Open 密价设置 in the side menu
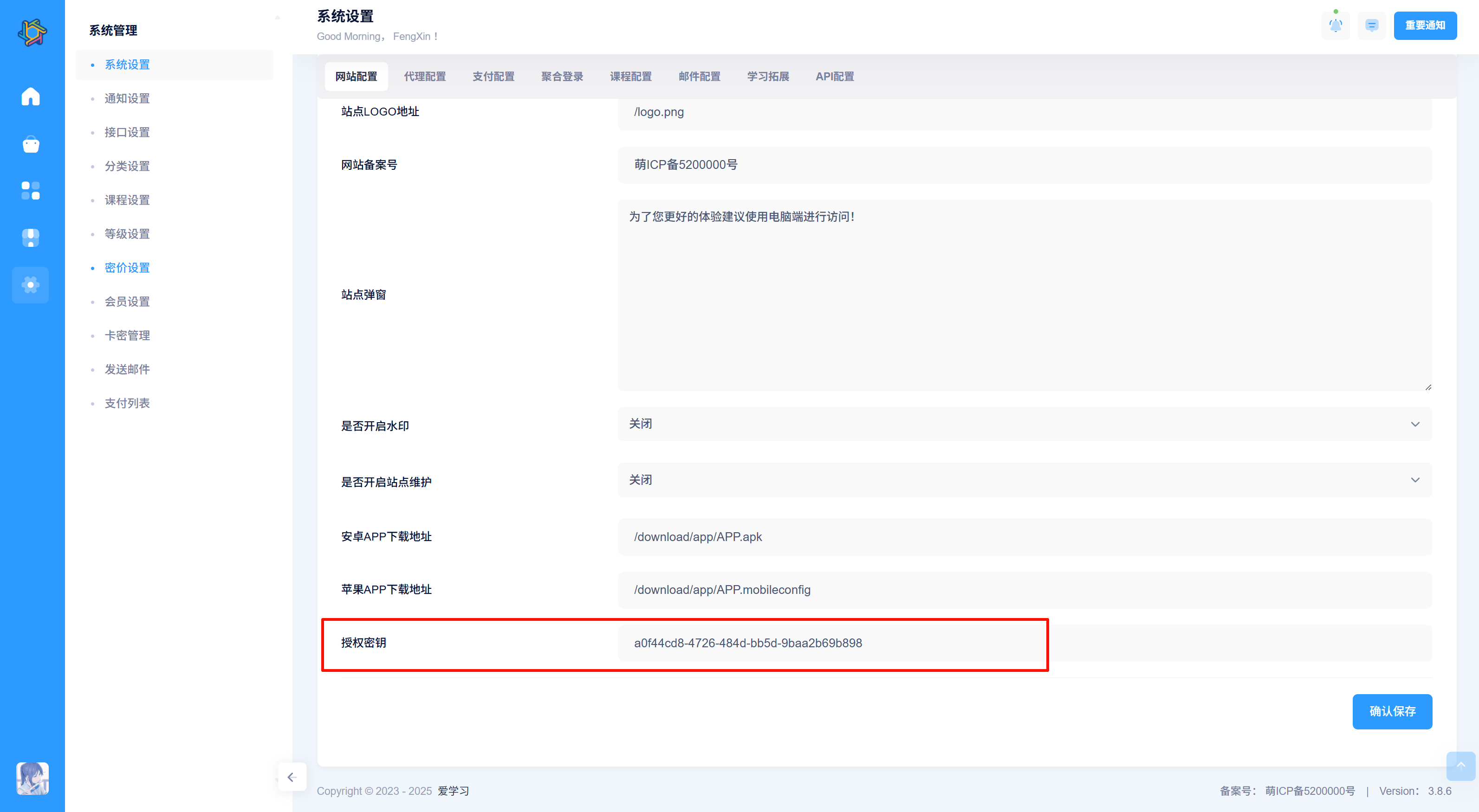Screen dimensions: 1479x812 click(127, 267)
